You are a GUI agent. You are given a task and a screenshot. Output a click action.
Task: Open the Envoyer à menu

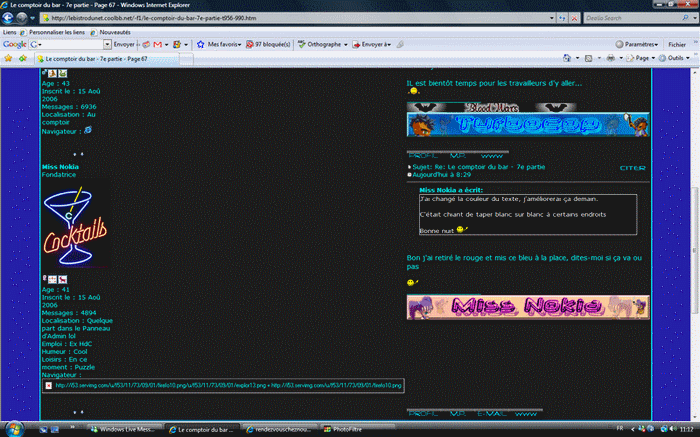point(372,44)
